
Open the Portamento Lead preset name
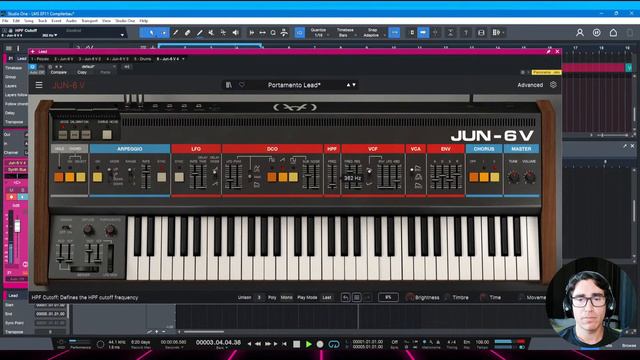294,85
